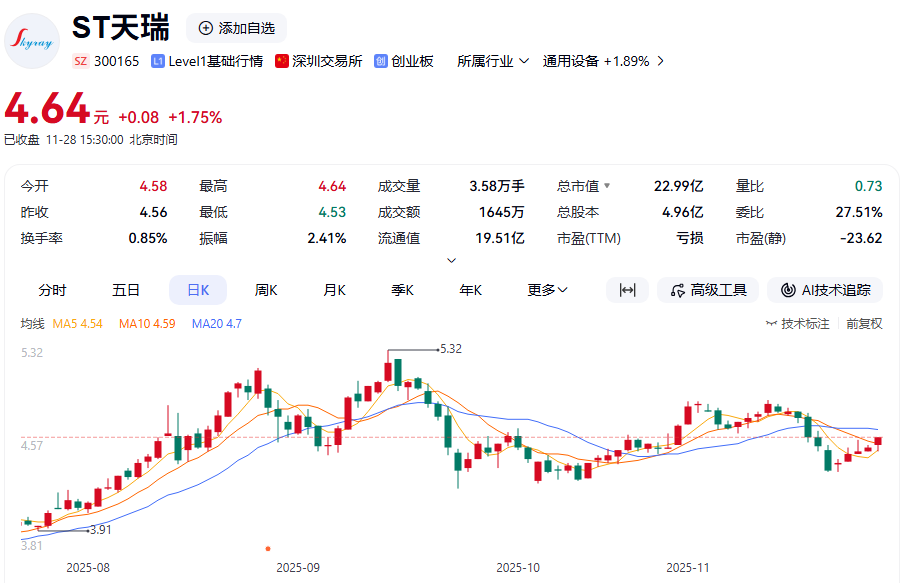The width and height of the screenshot is (912, 583).
Task: Open the 总市值 dropdown arrow
Action: click(606, 186)
